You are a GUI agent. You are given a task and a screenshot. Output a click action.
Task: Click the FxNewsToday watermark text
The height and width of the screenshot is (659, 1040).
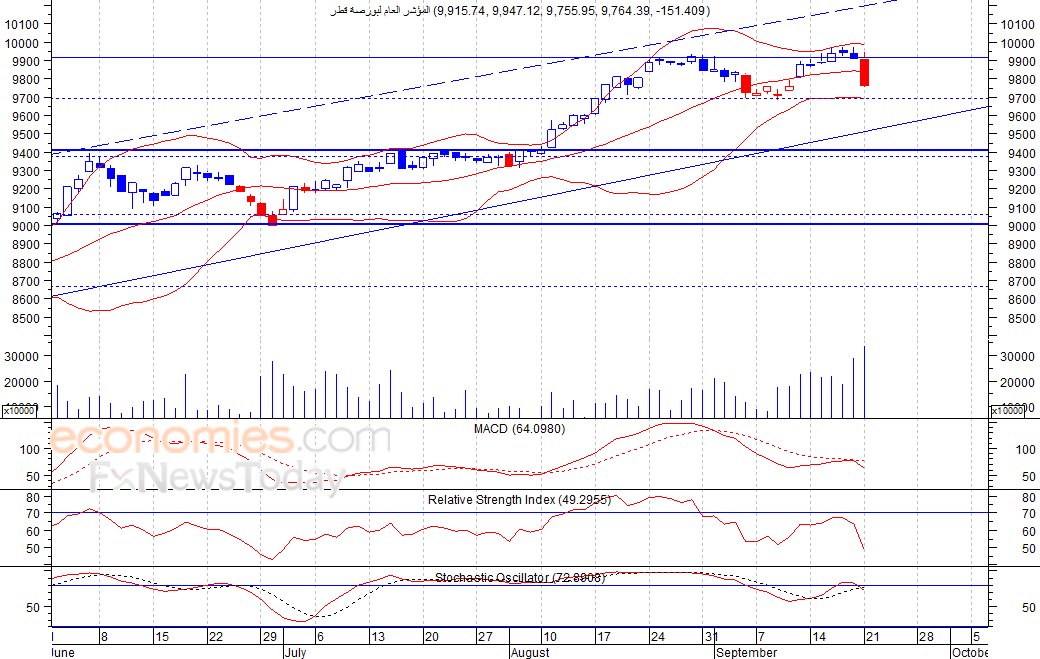click(x=218, y=476)
